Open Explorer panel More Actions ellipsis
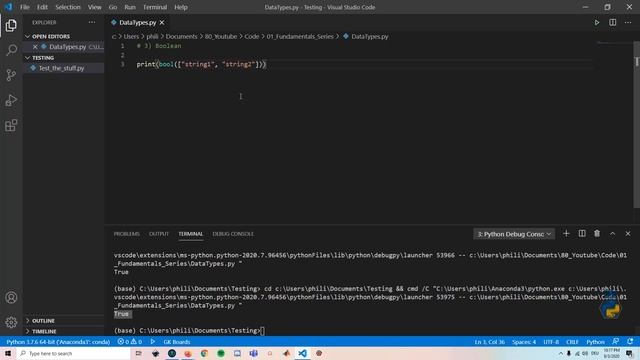 92,22
